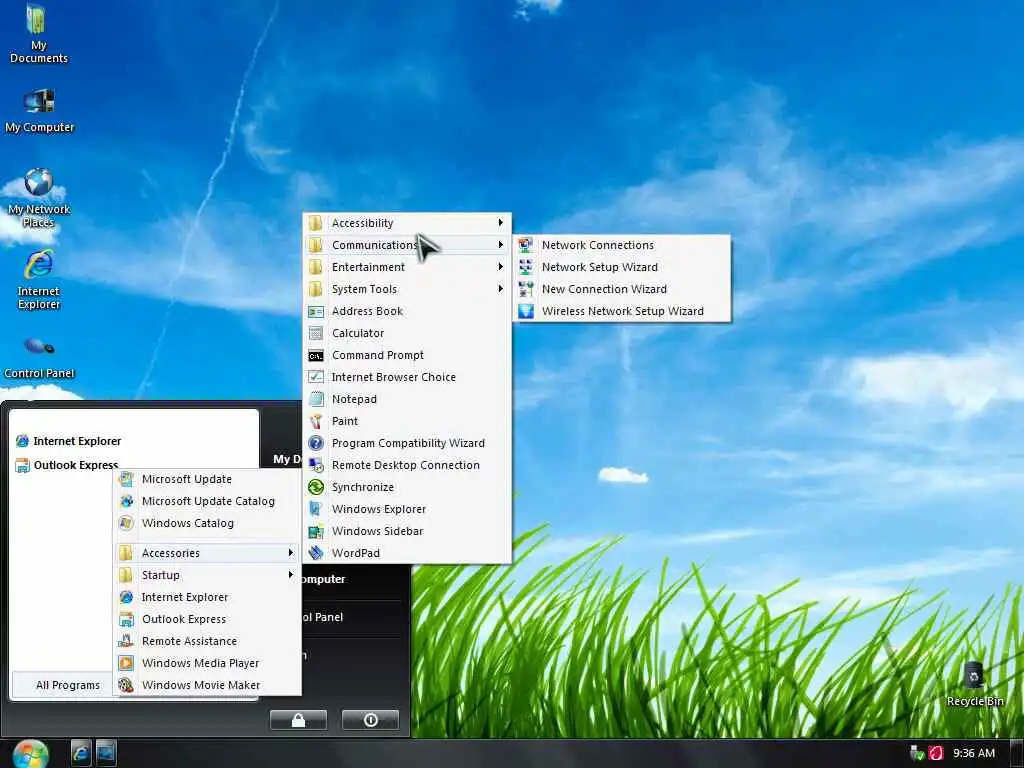1024x768 pixels.
Task: Open Address Book
Action: (x=407, y=312)
